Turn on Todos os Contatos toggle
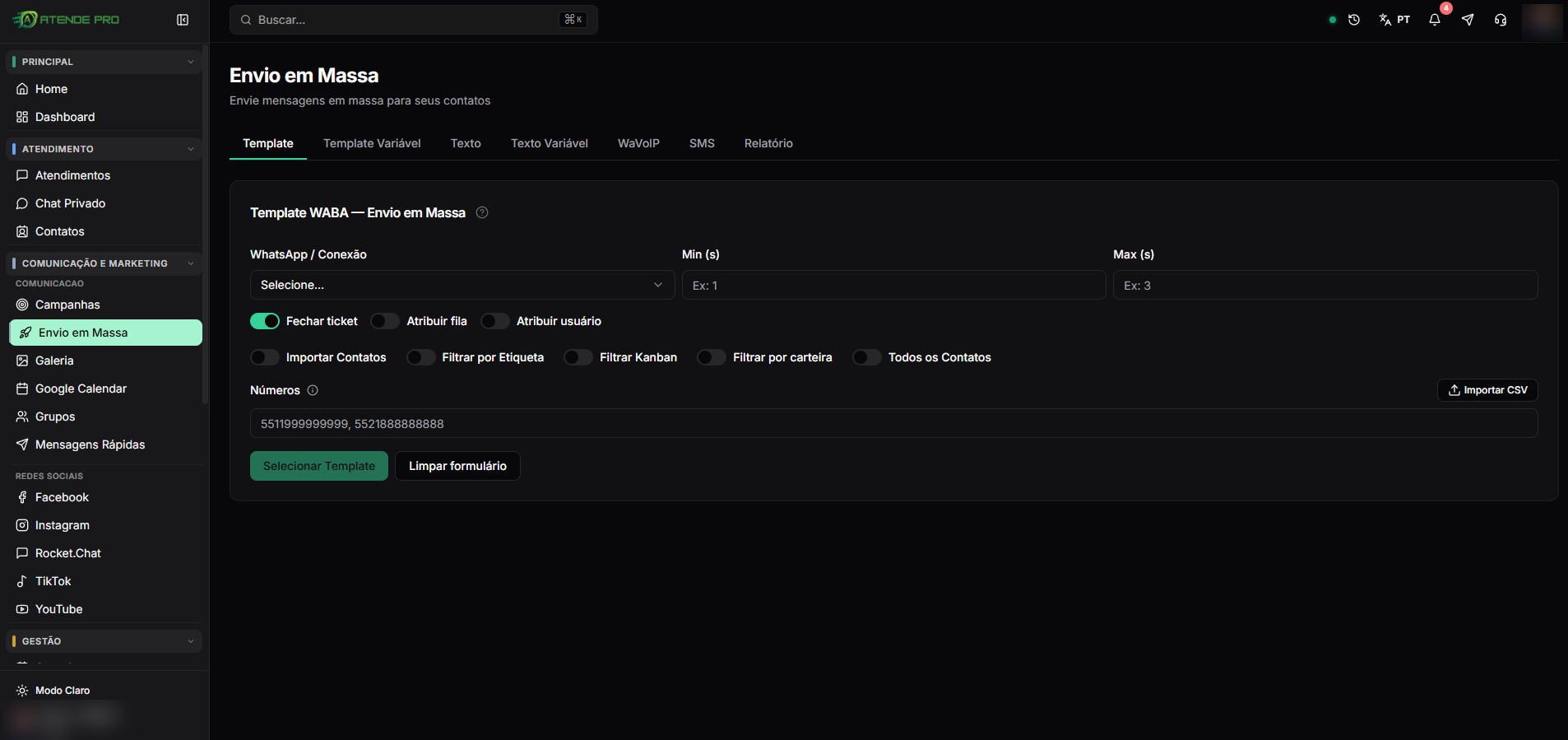Screen dimensions: 1568x740 867,357
